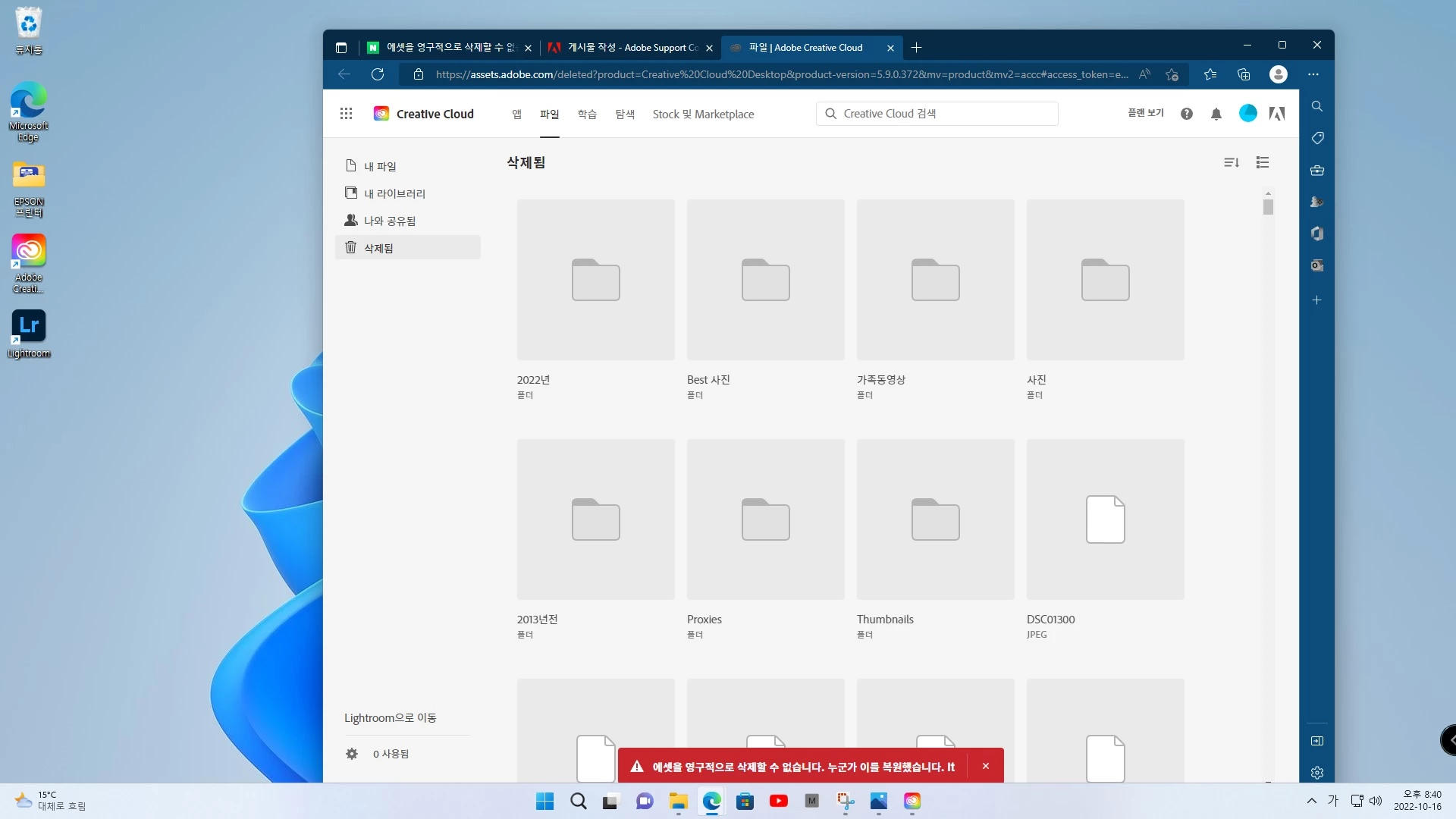1456x819 pixels.
Task: Select the DSC01300 JPEG file thumbnail
Action: pos(1105,519)
